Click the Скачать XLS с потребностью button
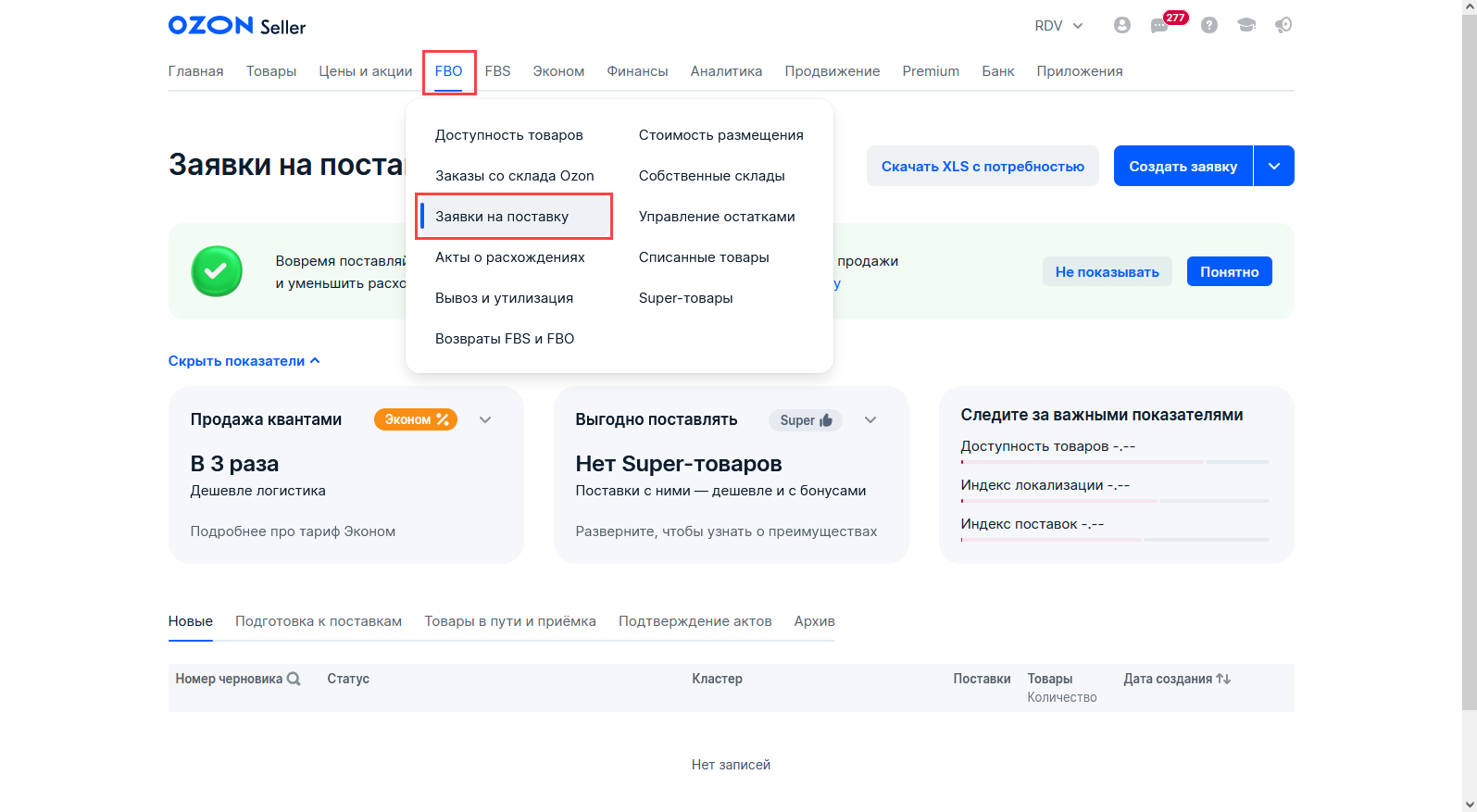 (983, 166)
